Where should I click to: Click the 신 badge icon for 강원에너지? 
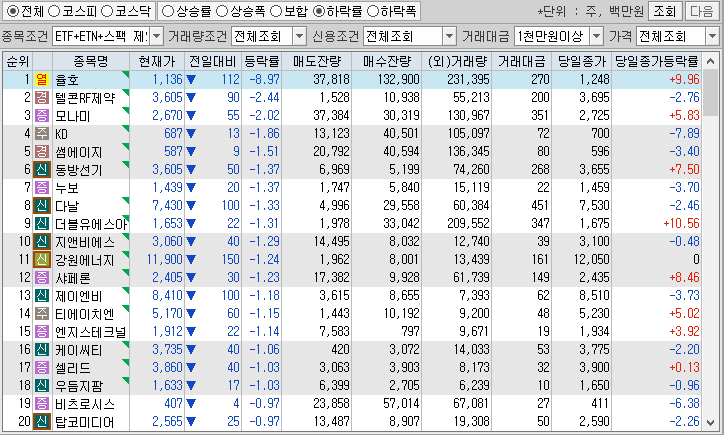click(x=42, y=260)
